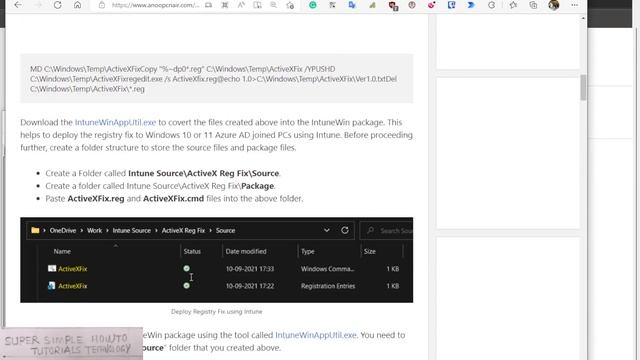Click the ActiveX Reg Fix breadcrumb segment
The width and height of the screenshot is (640, 360).
click(x=183, y=230)
